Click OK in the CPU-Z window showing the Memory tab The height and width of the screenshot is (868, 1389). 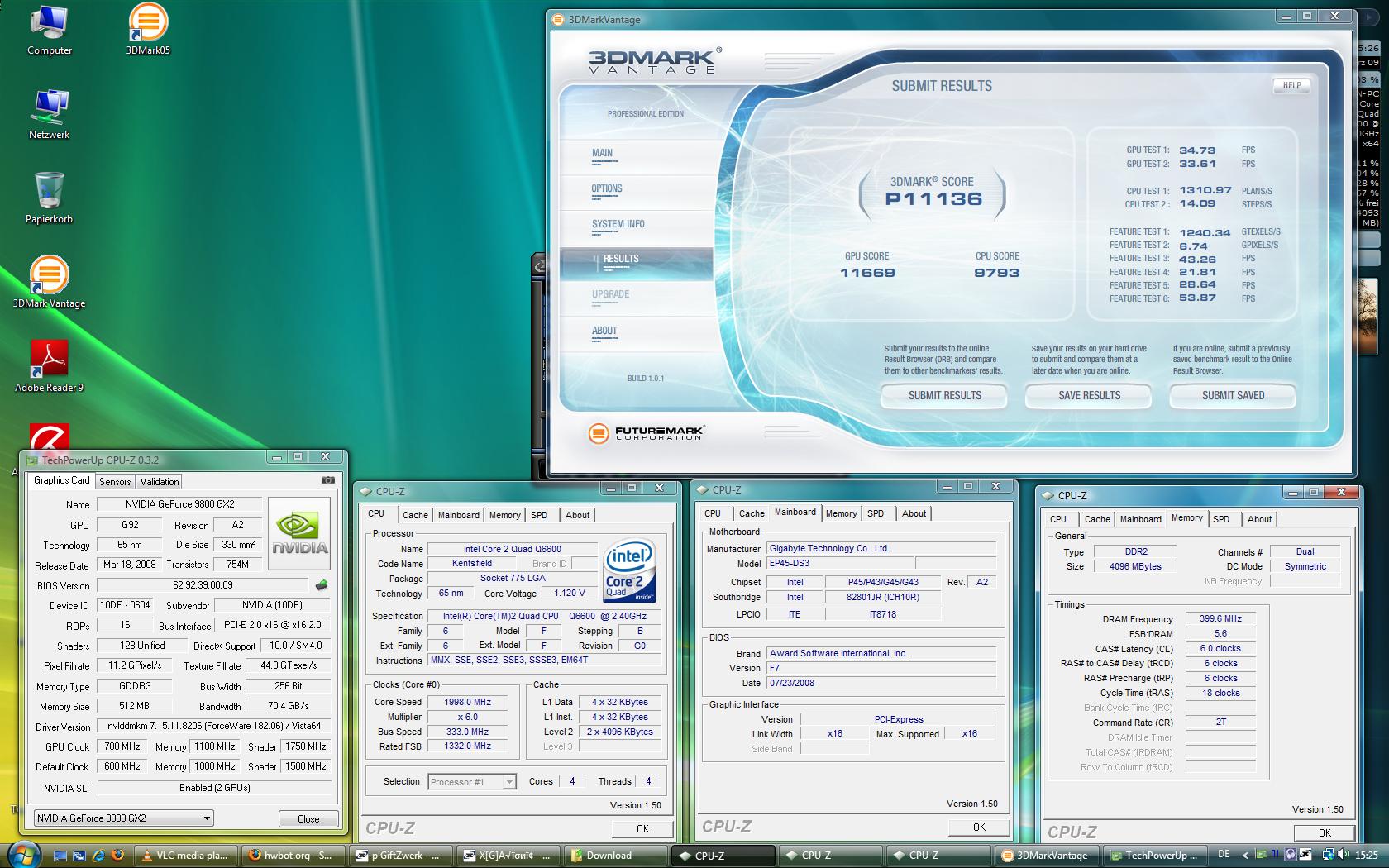click(x=1325, y=832)
